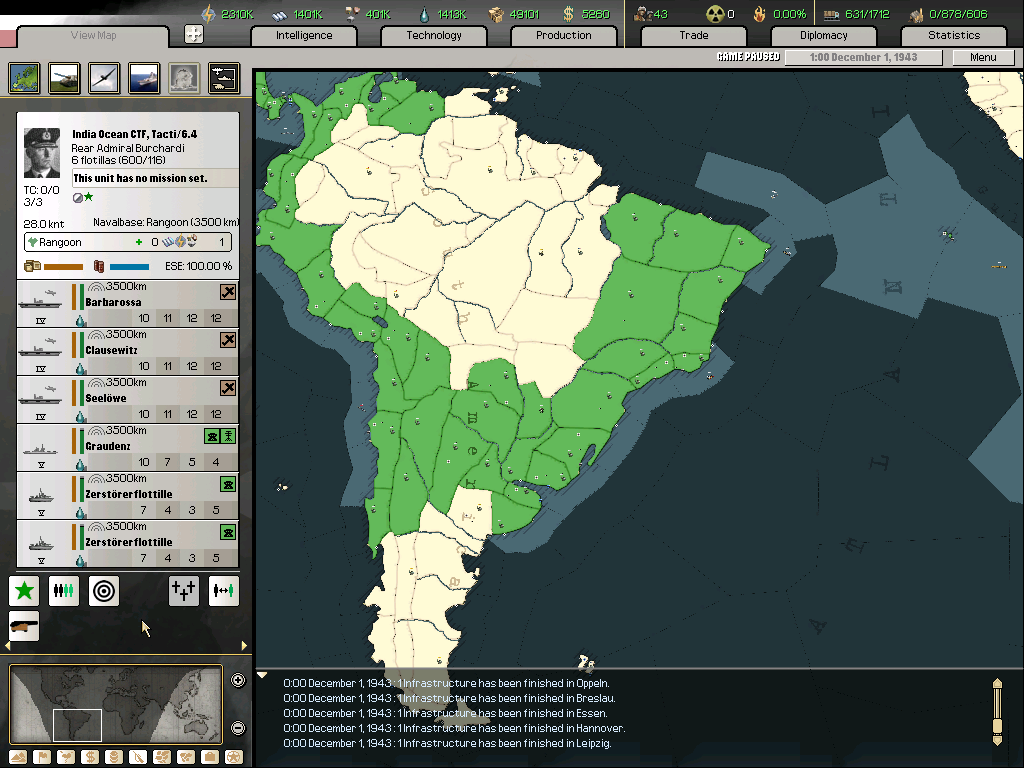
Task: Select the terrain map mode icon
Action: (x=18, y=757)
